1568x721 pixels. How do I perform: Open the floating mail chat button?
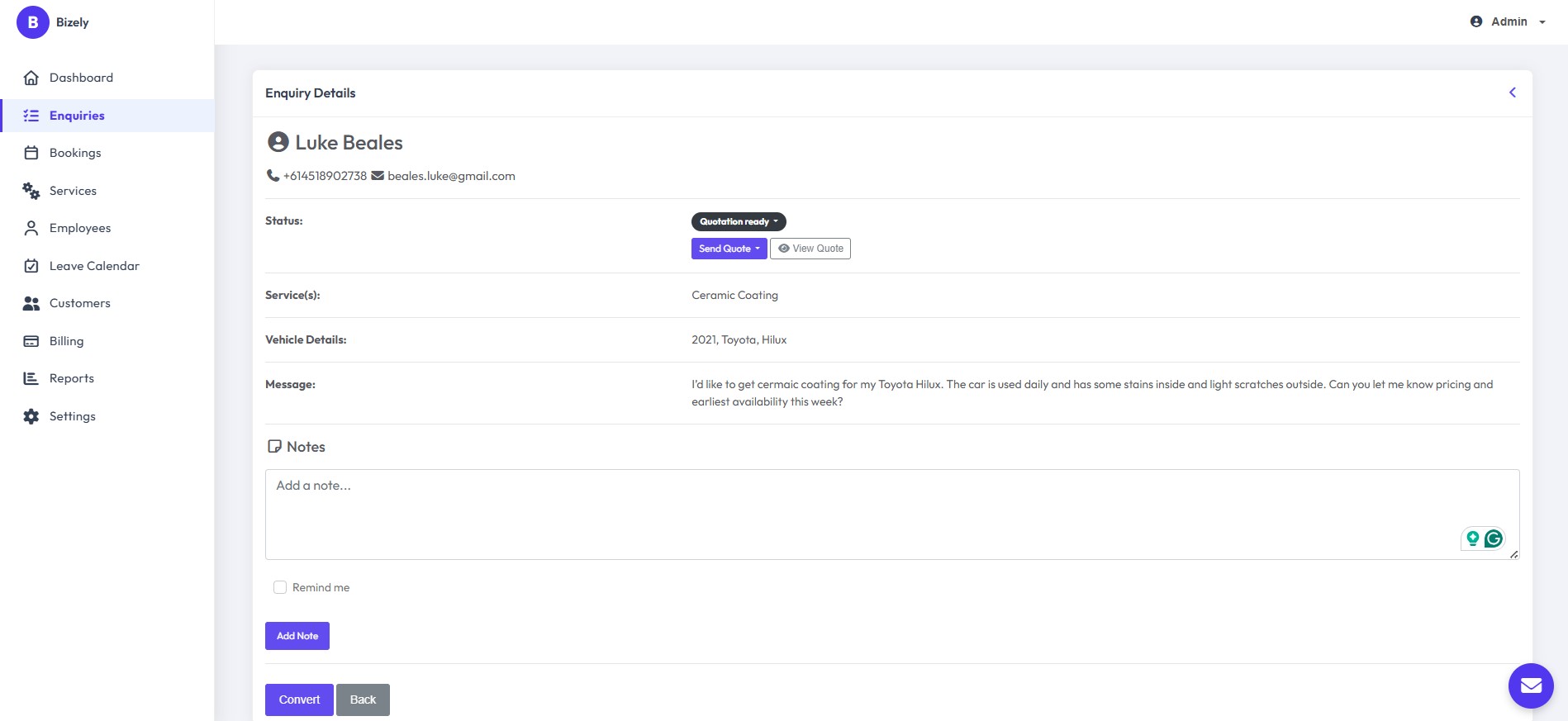pos(1531,685)
